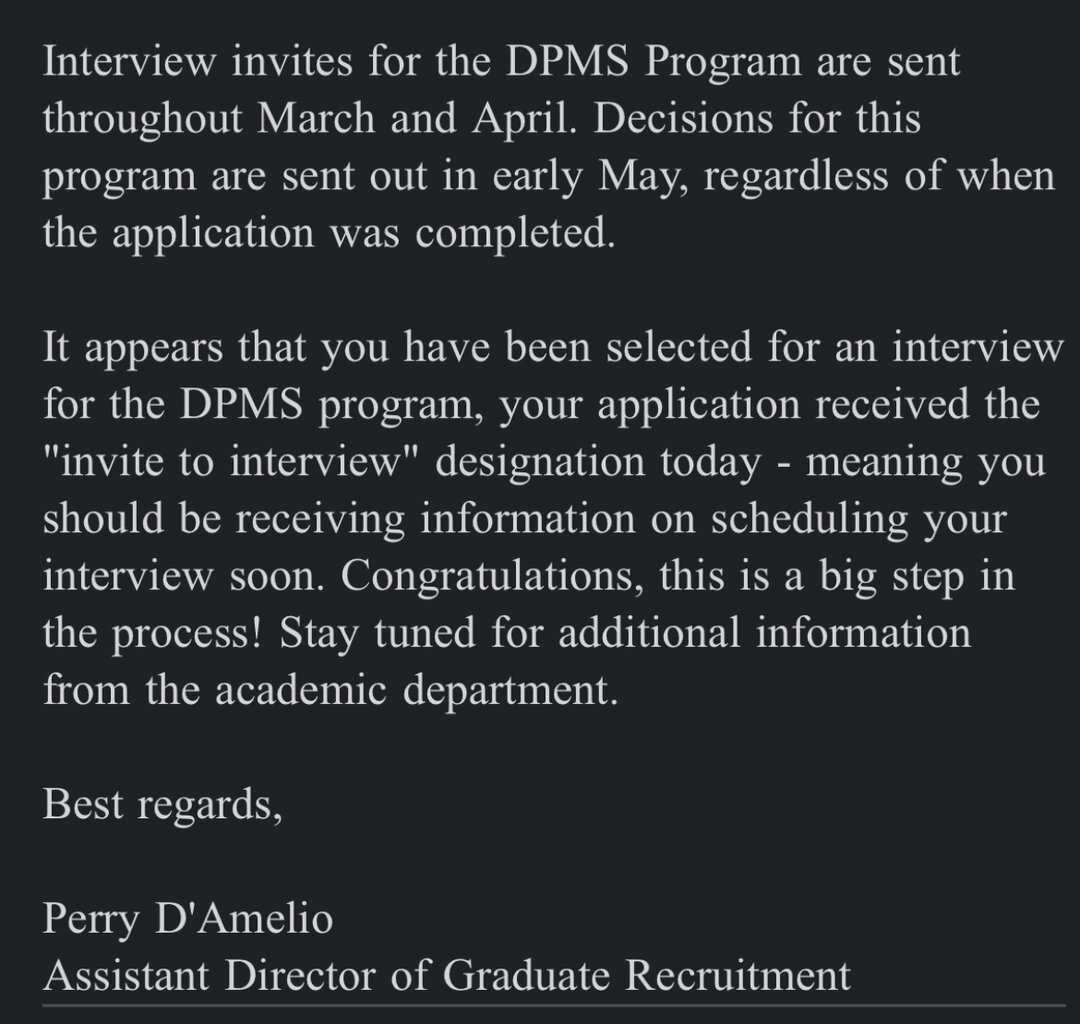Click the words "additional information"
This screenshot has width=1080, height=1024.
773,634
